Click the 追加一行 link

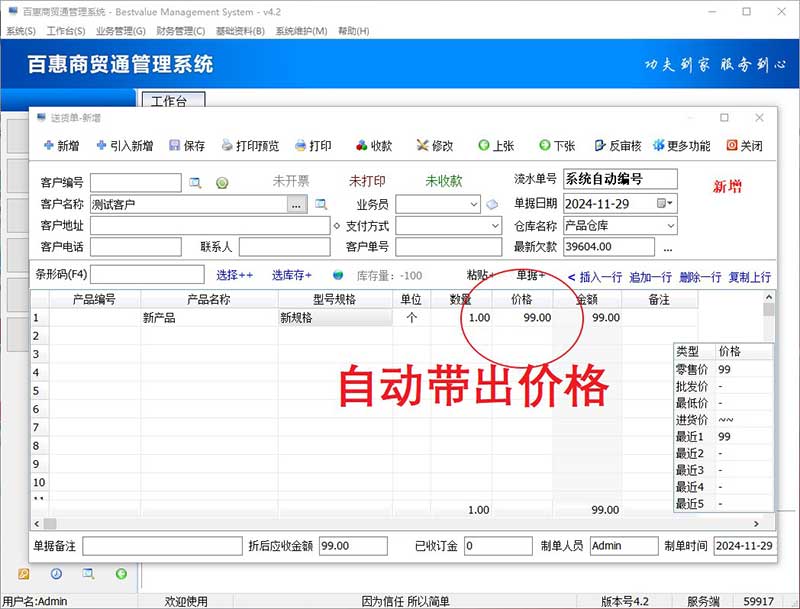point(651,277)
